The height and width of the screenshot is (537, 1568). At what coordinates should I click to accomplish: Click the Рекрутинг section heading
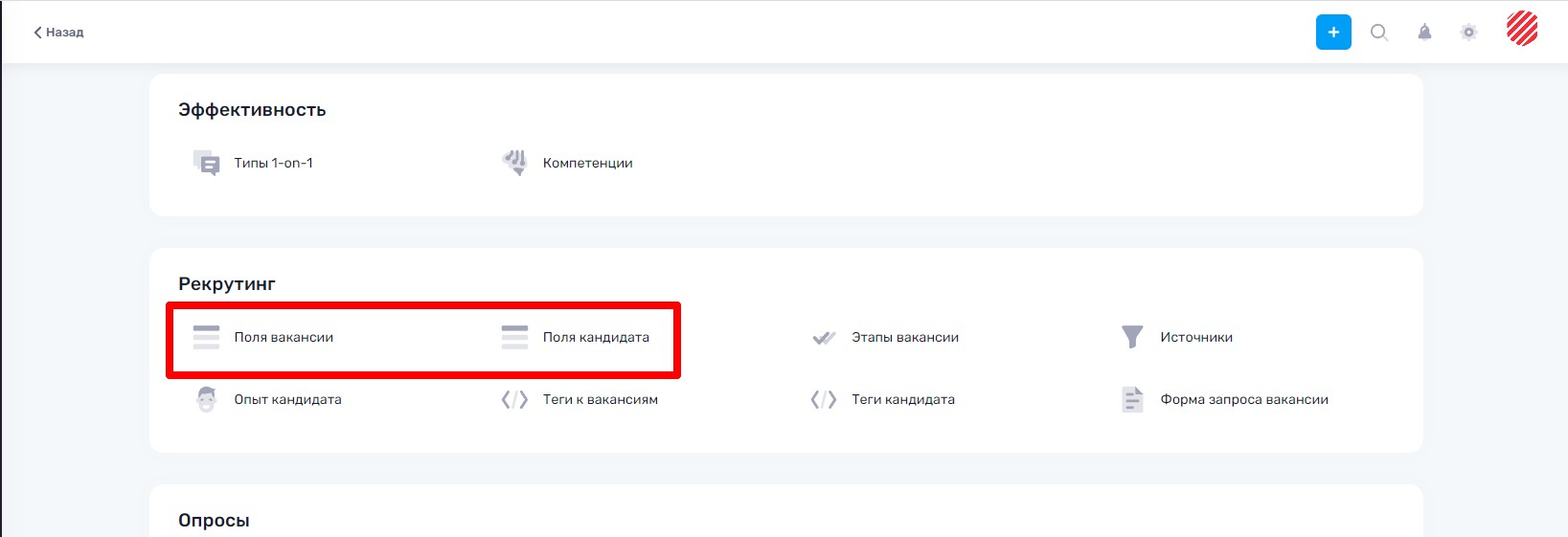click(227, 284)
